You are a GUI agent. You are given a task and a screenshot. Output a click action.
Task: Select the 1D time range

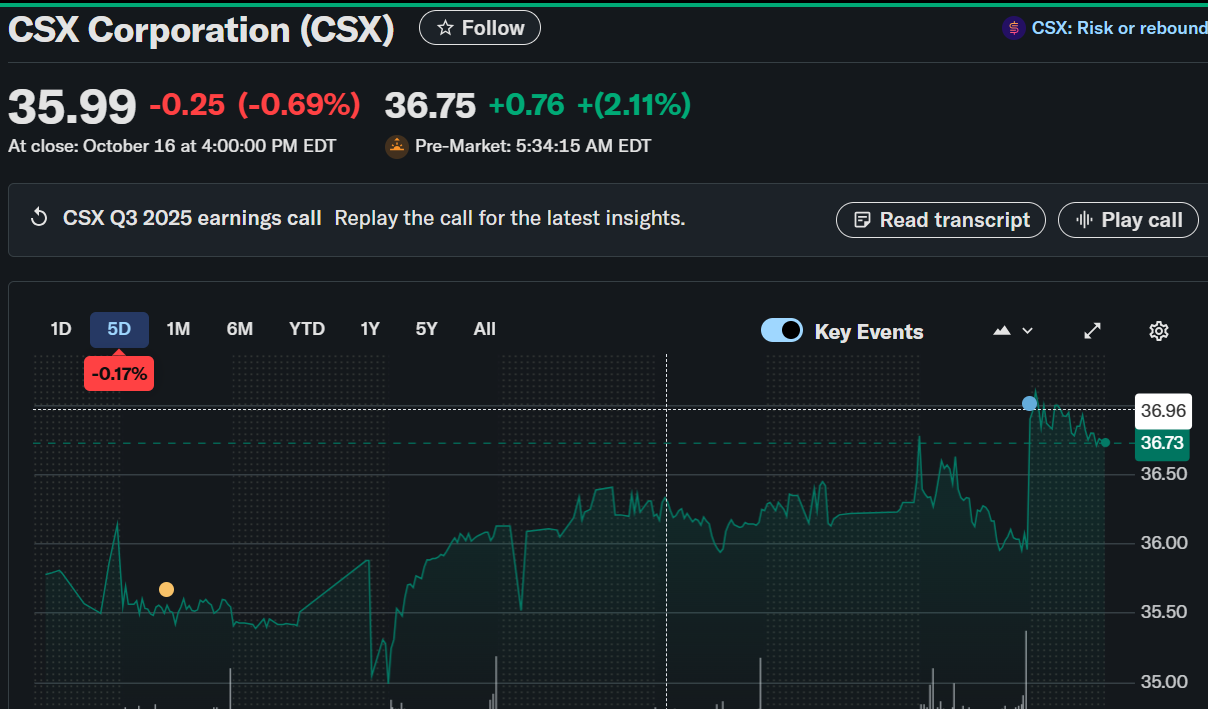click(61, 329)
